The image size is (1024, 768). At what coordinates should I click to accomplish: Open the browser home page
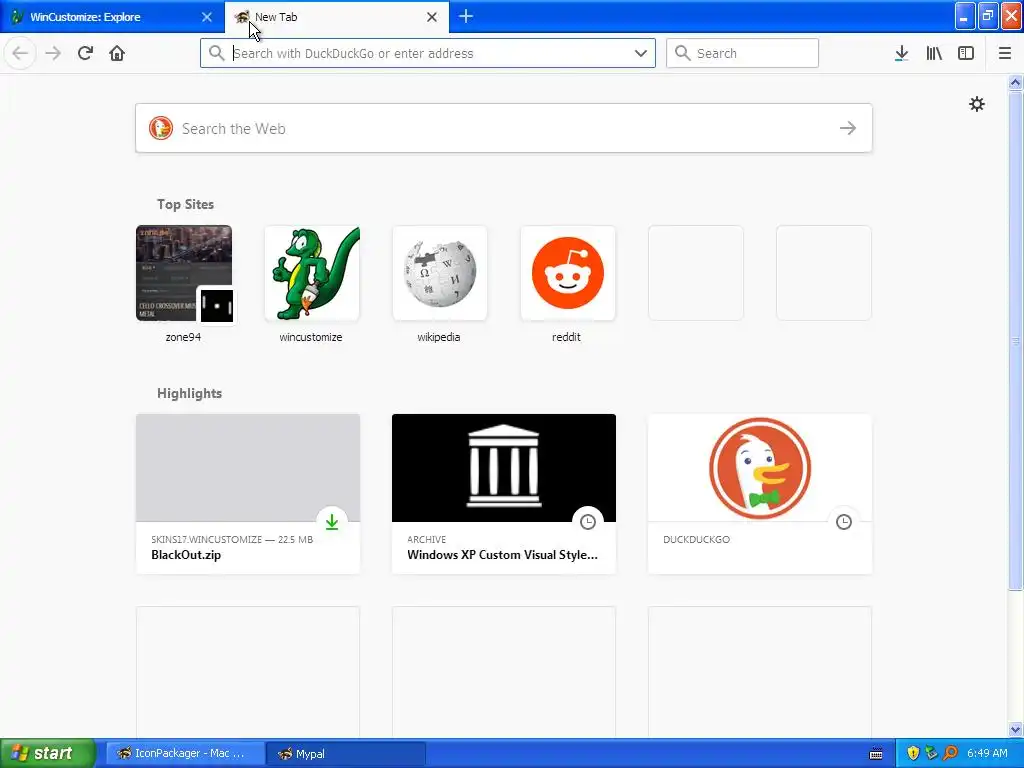[x=117, y=53]
